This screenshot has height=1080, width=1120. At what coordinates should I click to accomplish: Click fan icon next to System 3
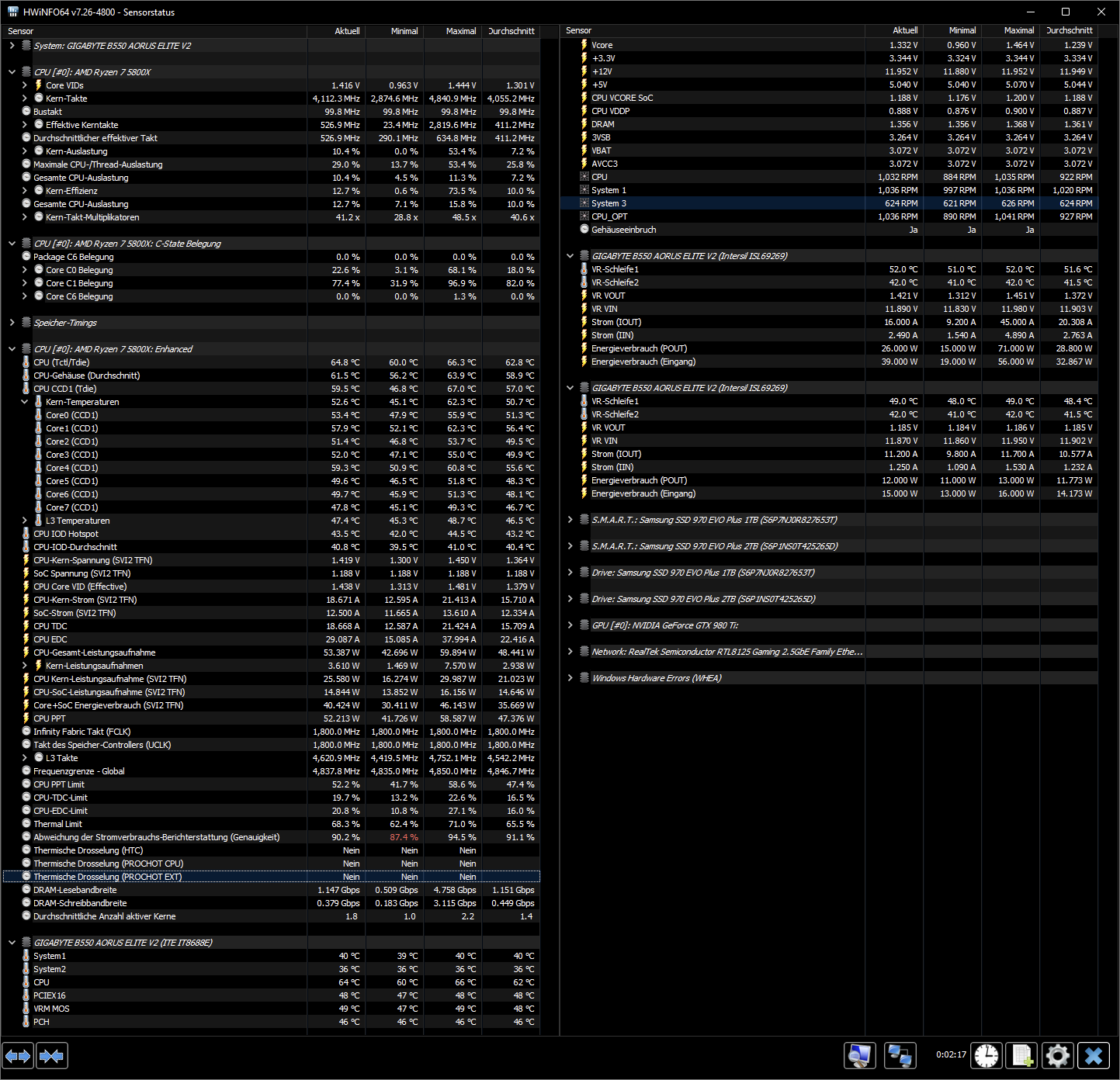pyautogui.click(x=584, y=203)
